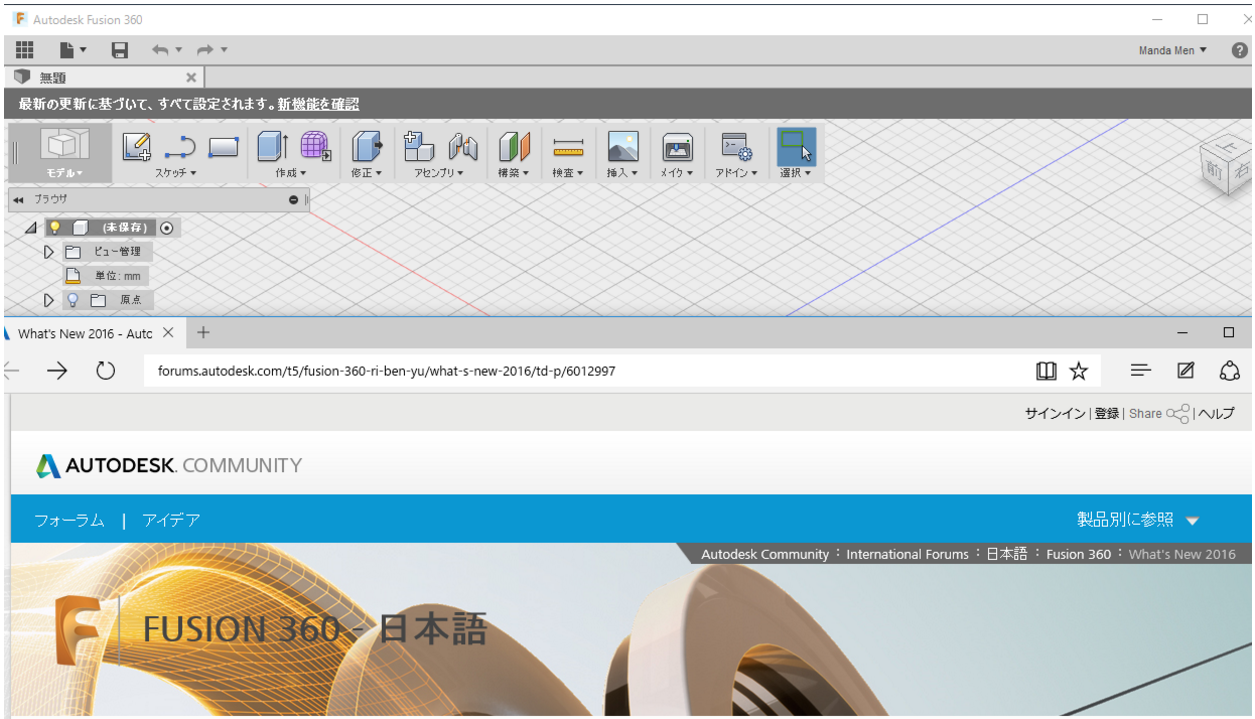The image size is (1255, 719).
Task: Click the 検査 (Inspect) measure icon
Action: 566,148
